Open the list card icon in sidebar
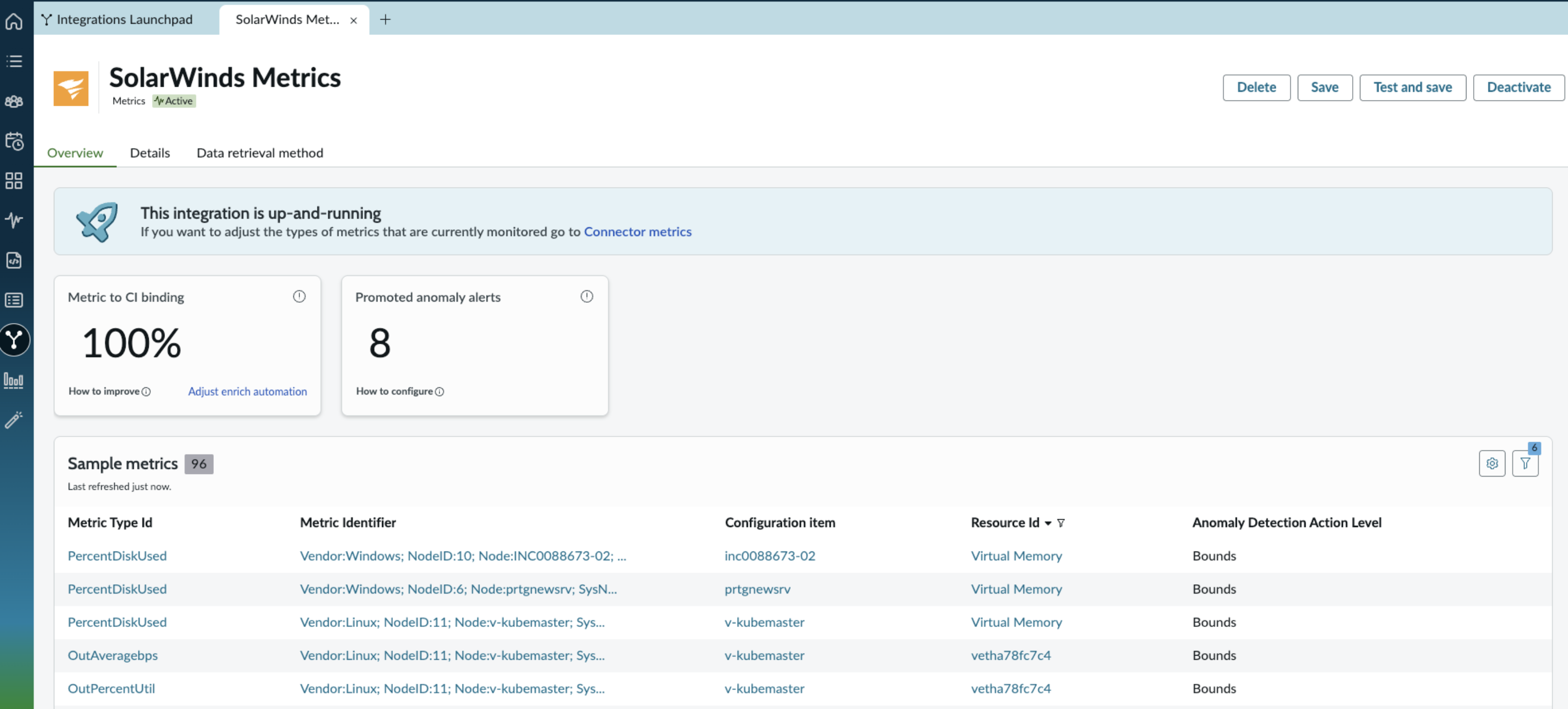The height and width of the screenshot is (709, 1568). point(14,300)
